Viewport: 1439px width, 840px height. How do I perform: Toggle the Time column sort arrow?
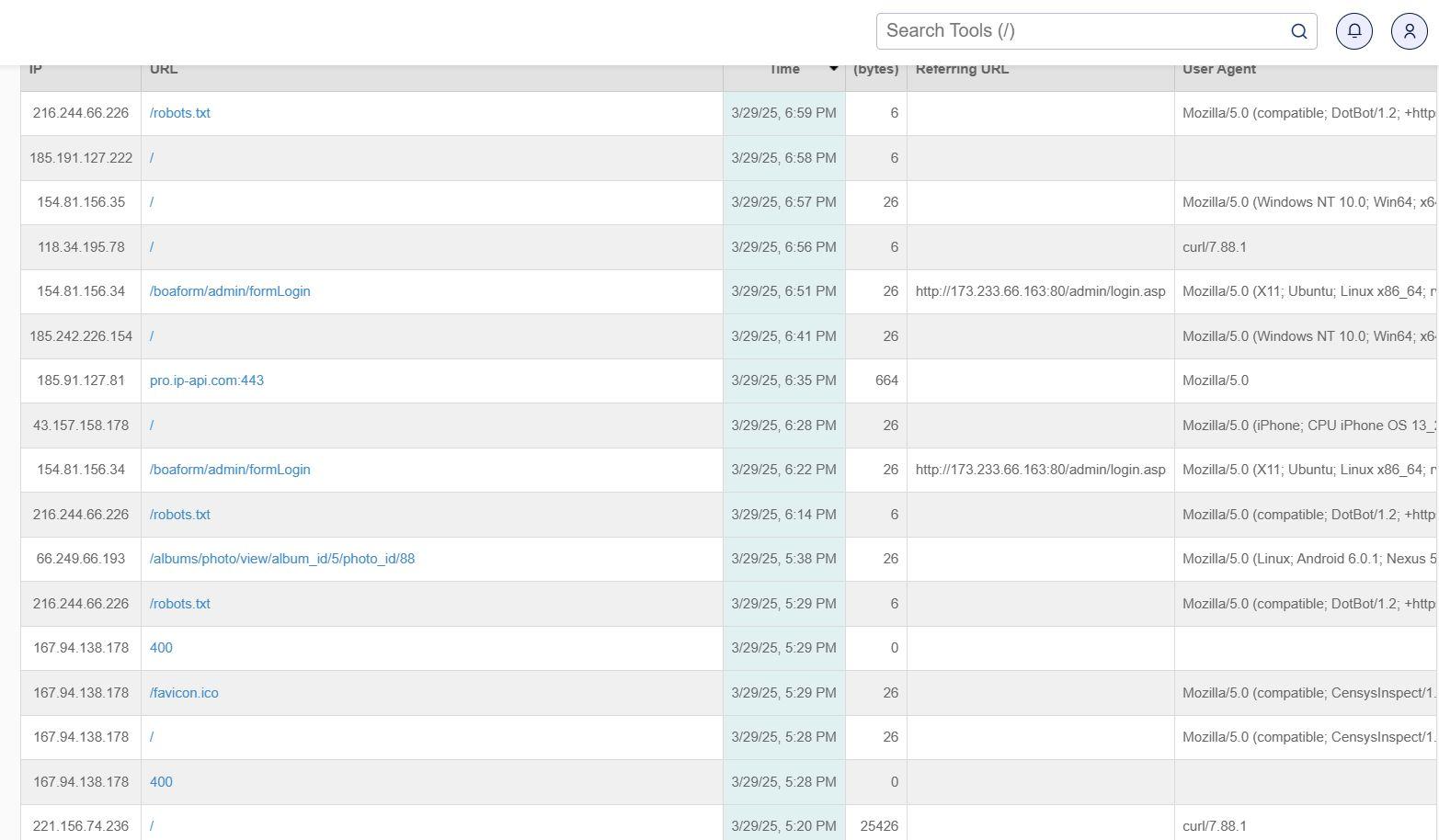point(833,69)
